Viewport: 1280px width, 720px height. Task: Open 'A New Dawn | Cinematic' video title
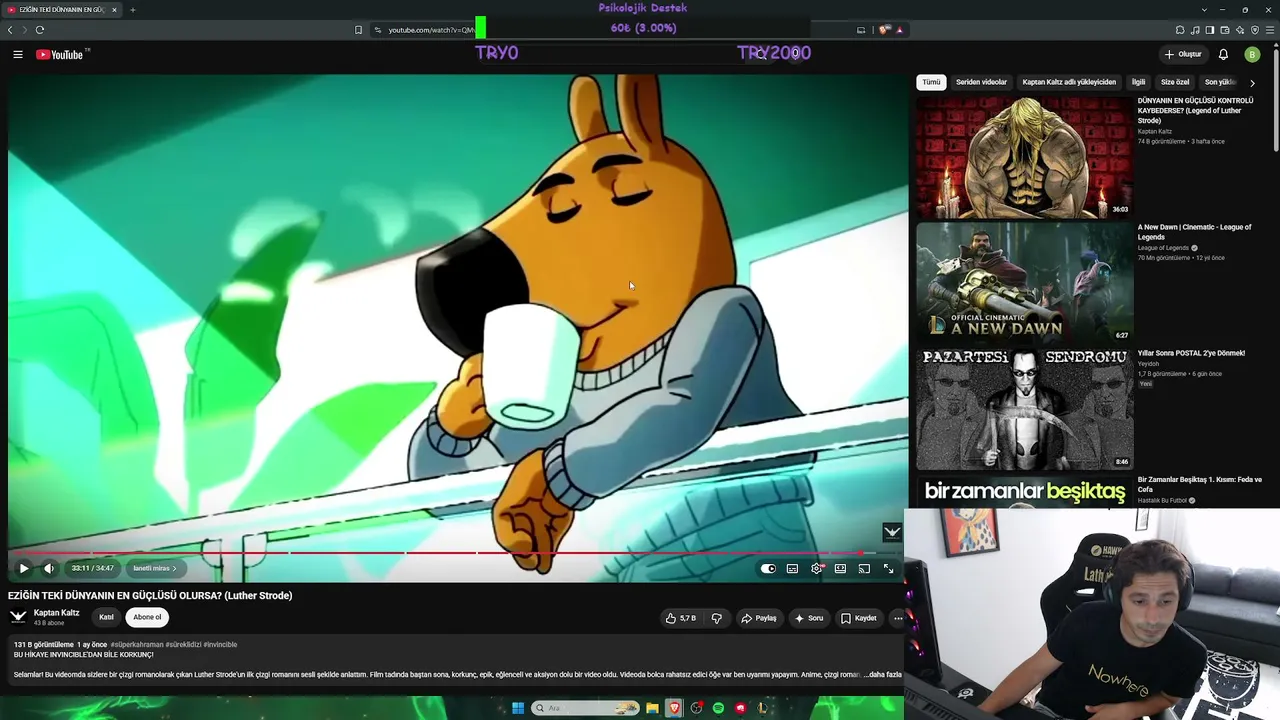point(1194,232)
